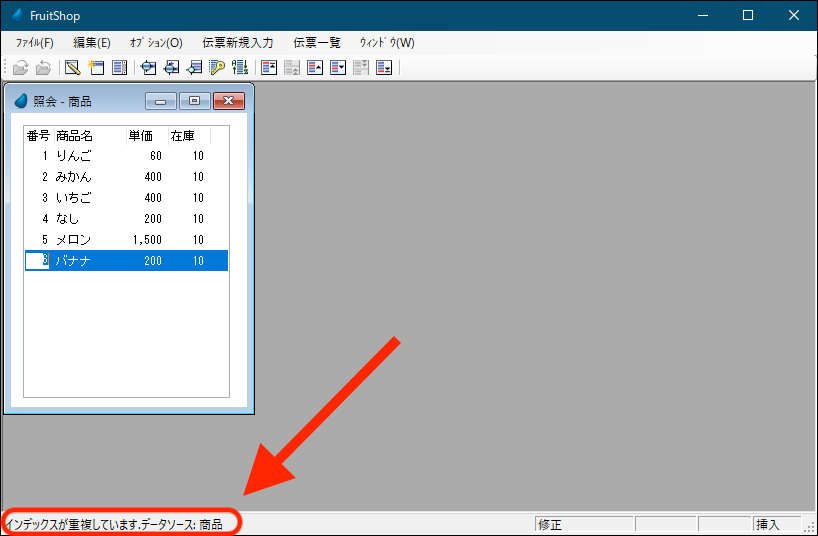Click the previous record up-arrow icon
Image resolution: width=818 pixels, height=536 pixels.
coord(315,68)
